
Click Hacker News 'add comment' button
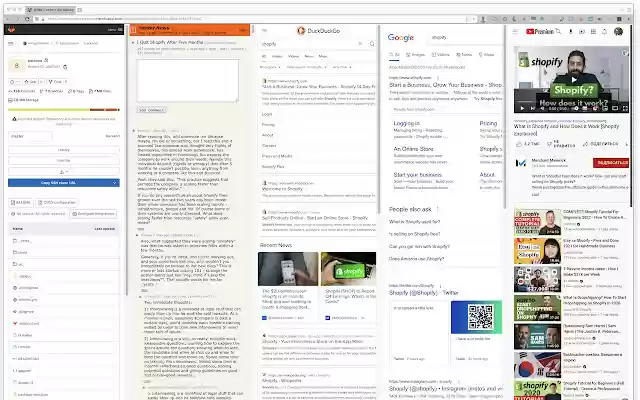click(x=151, y=110)
